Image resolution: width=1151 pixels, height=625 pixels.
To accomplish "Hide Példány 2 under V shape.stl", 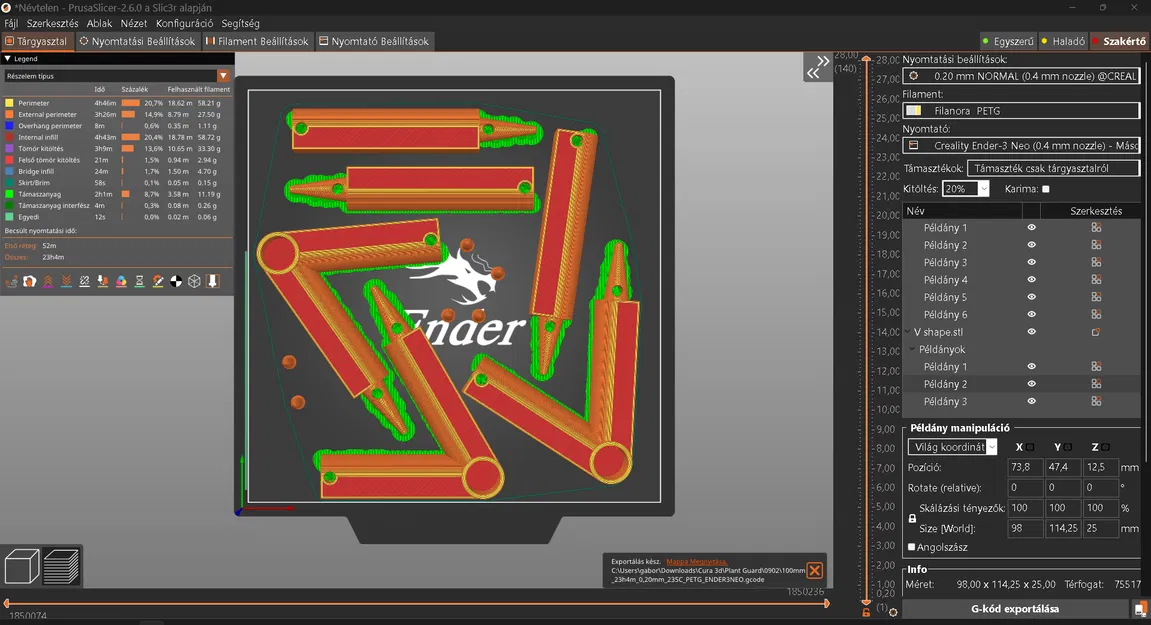I will pos(1031,384).
